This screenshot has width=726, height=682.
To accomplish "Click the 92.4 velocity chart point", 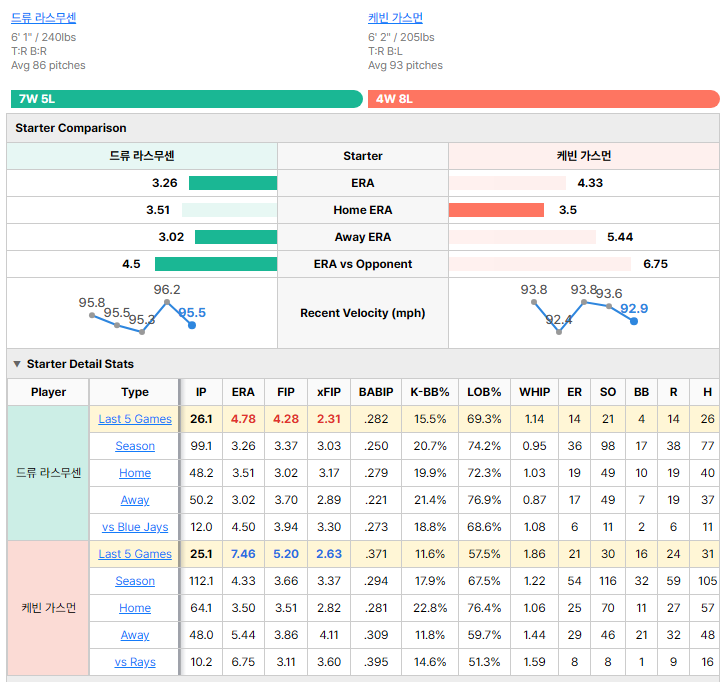I will point(559,332).
